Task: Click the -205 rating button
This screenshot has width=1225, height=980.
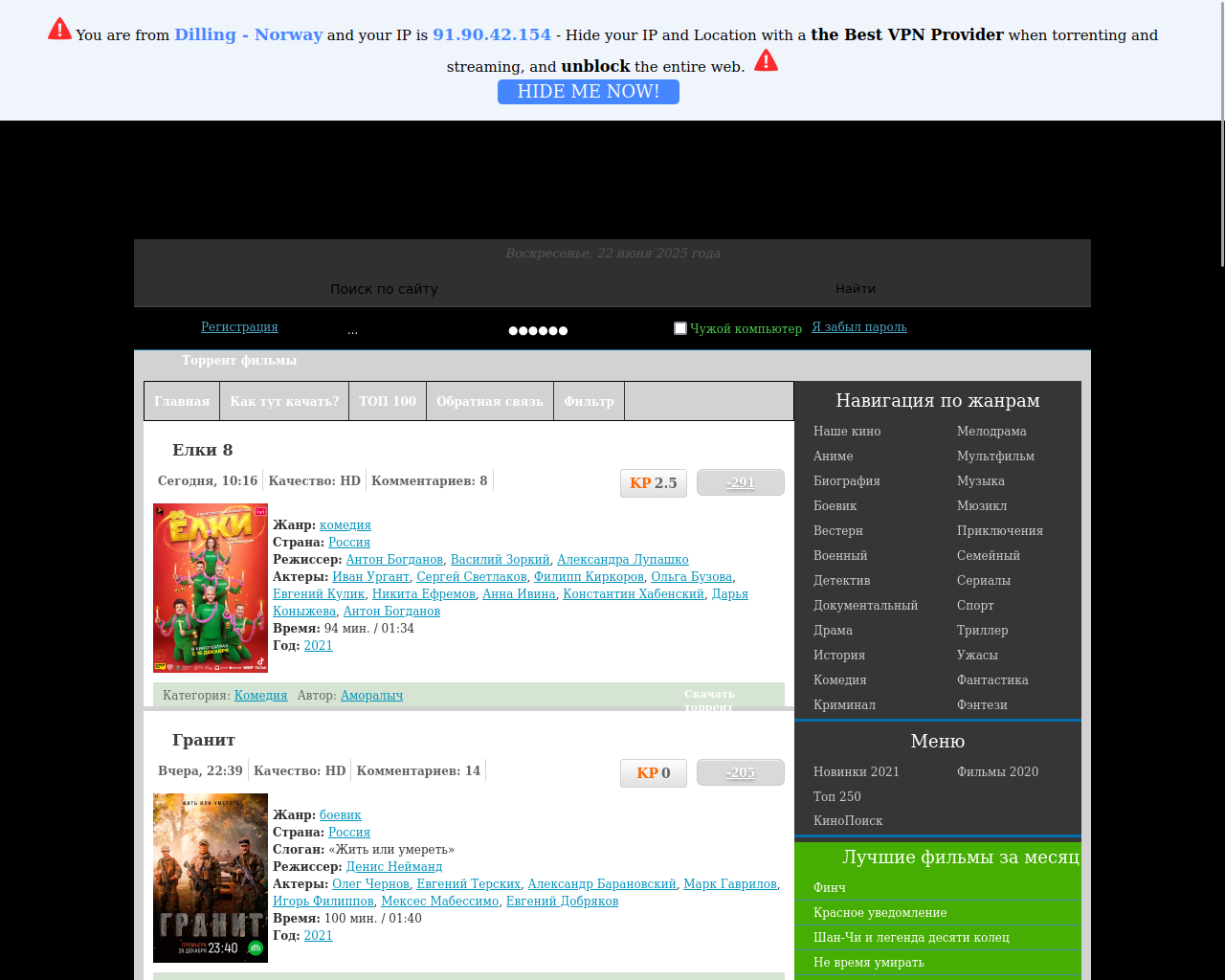Action: [x=741, y=772]
